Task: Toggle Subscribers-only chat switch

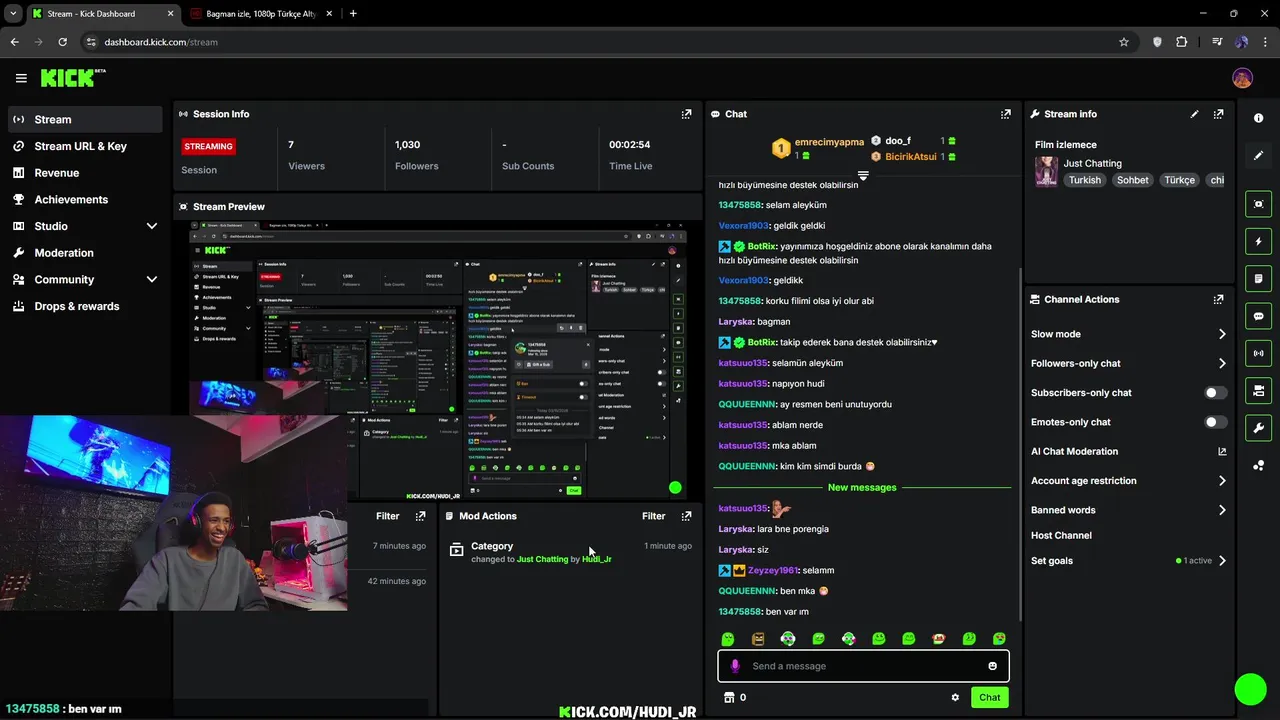Action: [x=1215, y=393]
